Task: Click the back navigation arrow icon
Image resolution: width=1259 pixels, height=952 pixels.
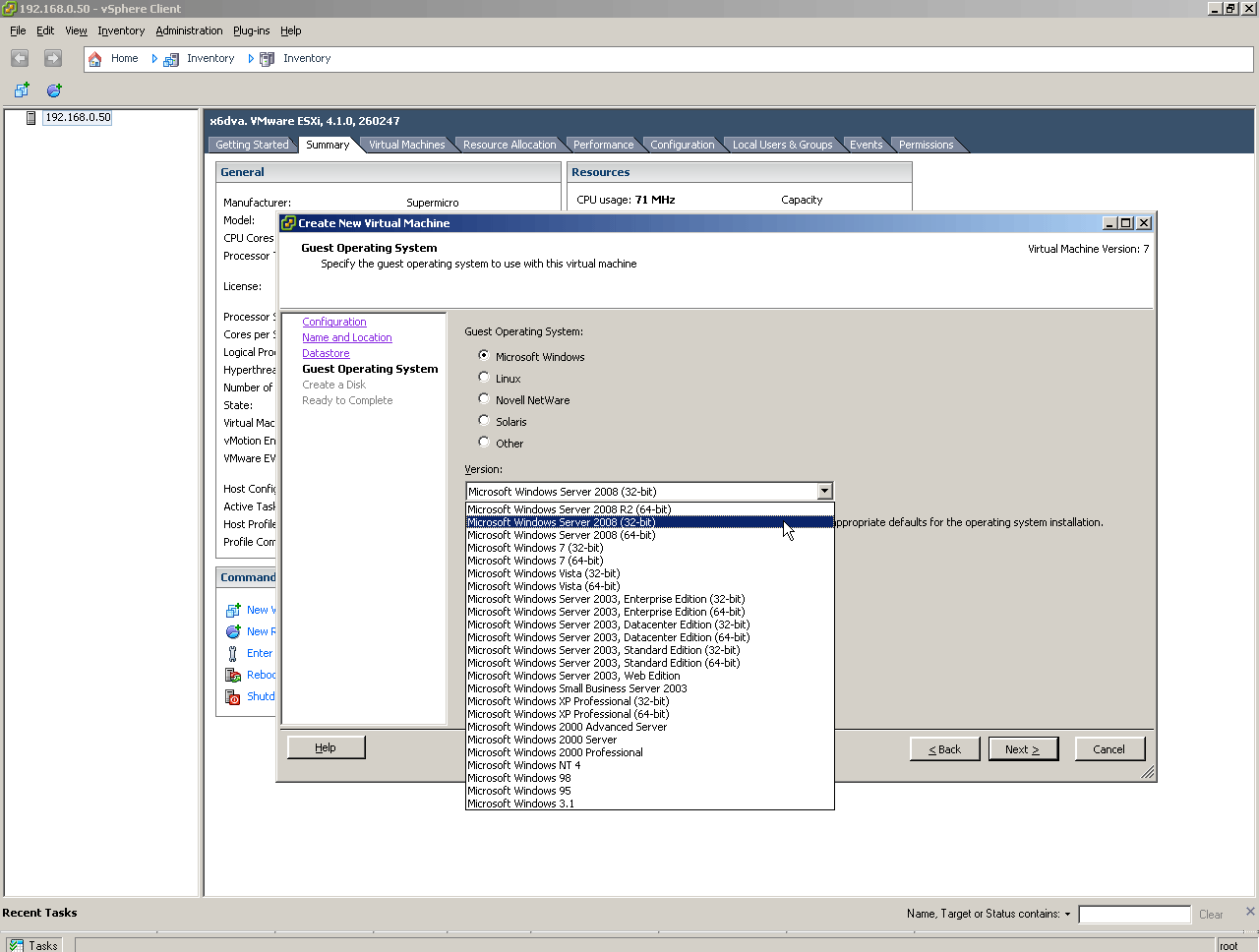Action: (20, 58)
